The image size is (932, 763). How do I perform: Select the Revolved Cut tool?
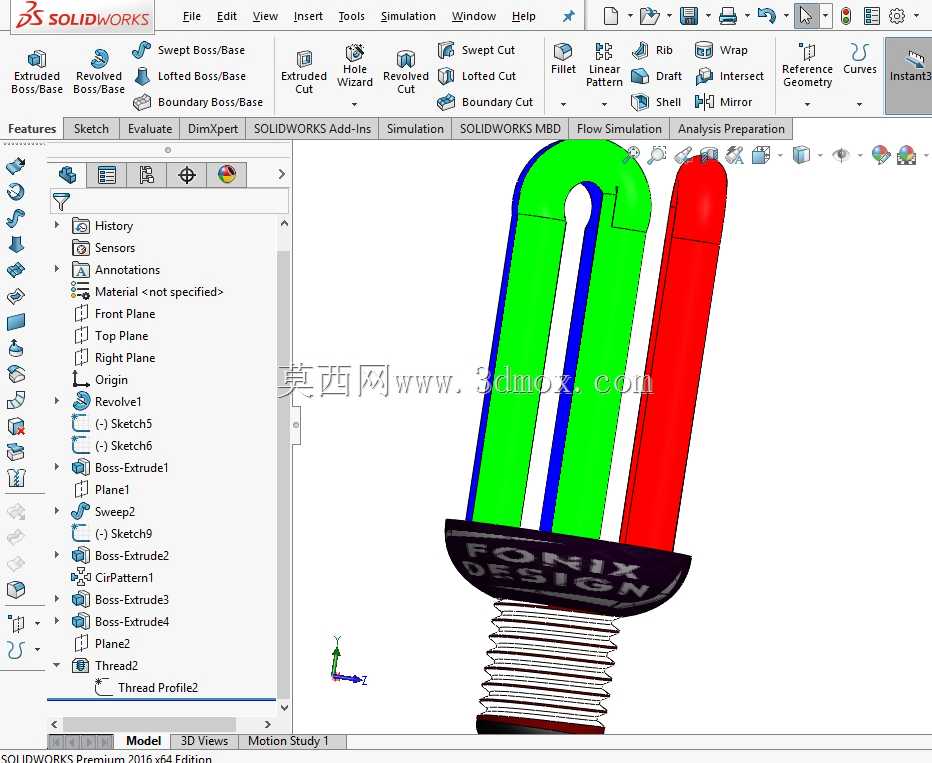(406, 72)
